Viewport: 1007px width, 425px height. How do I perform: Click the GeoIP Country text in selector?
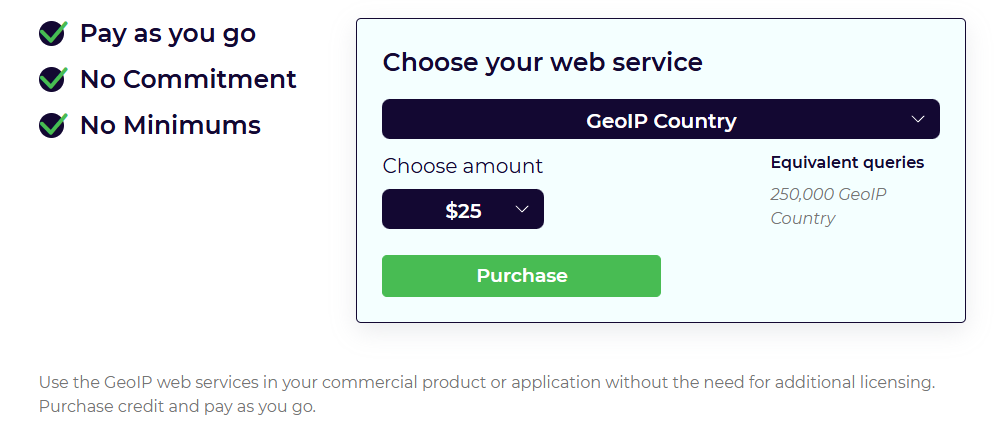point(661,121)
